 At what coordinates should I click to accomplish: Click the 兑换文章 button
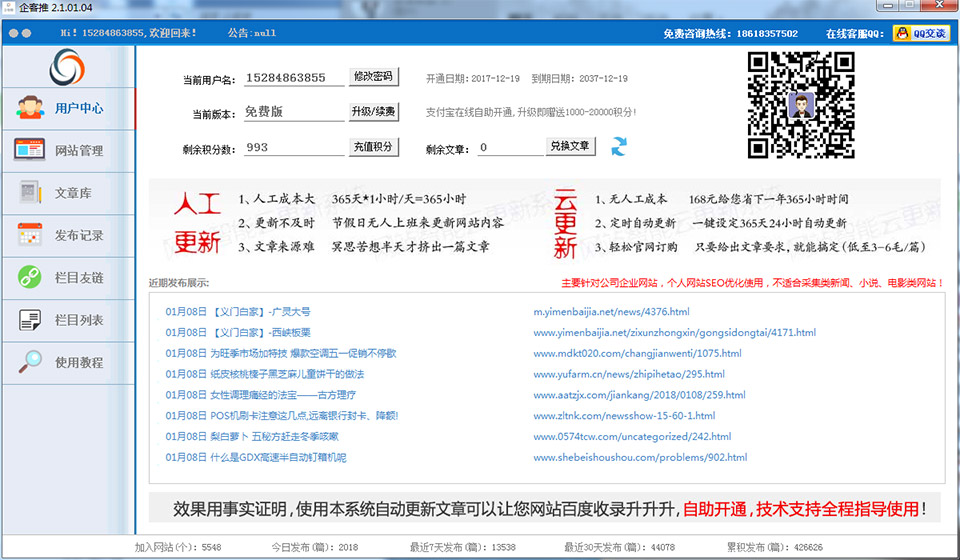point(570,146)
